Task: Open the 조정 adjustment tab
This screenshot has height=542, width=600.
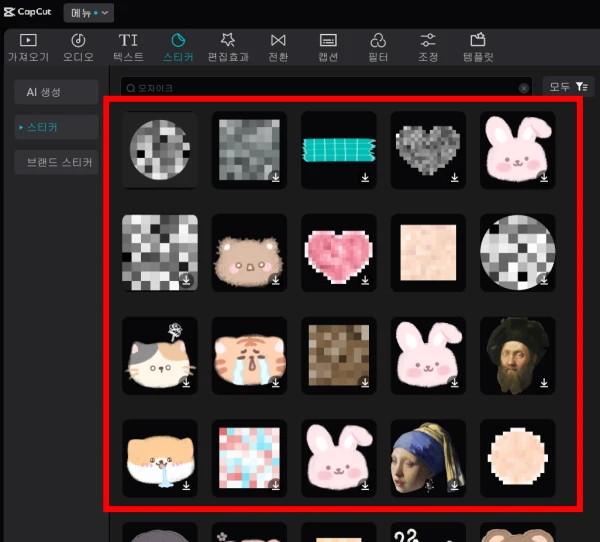Action: pos(428,48)
